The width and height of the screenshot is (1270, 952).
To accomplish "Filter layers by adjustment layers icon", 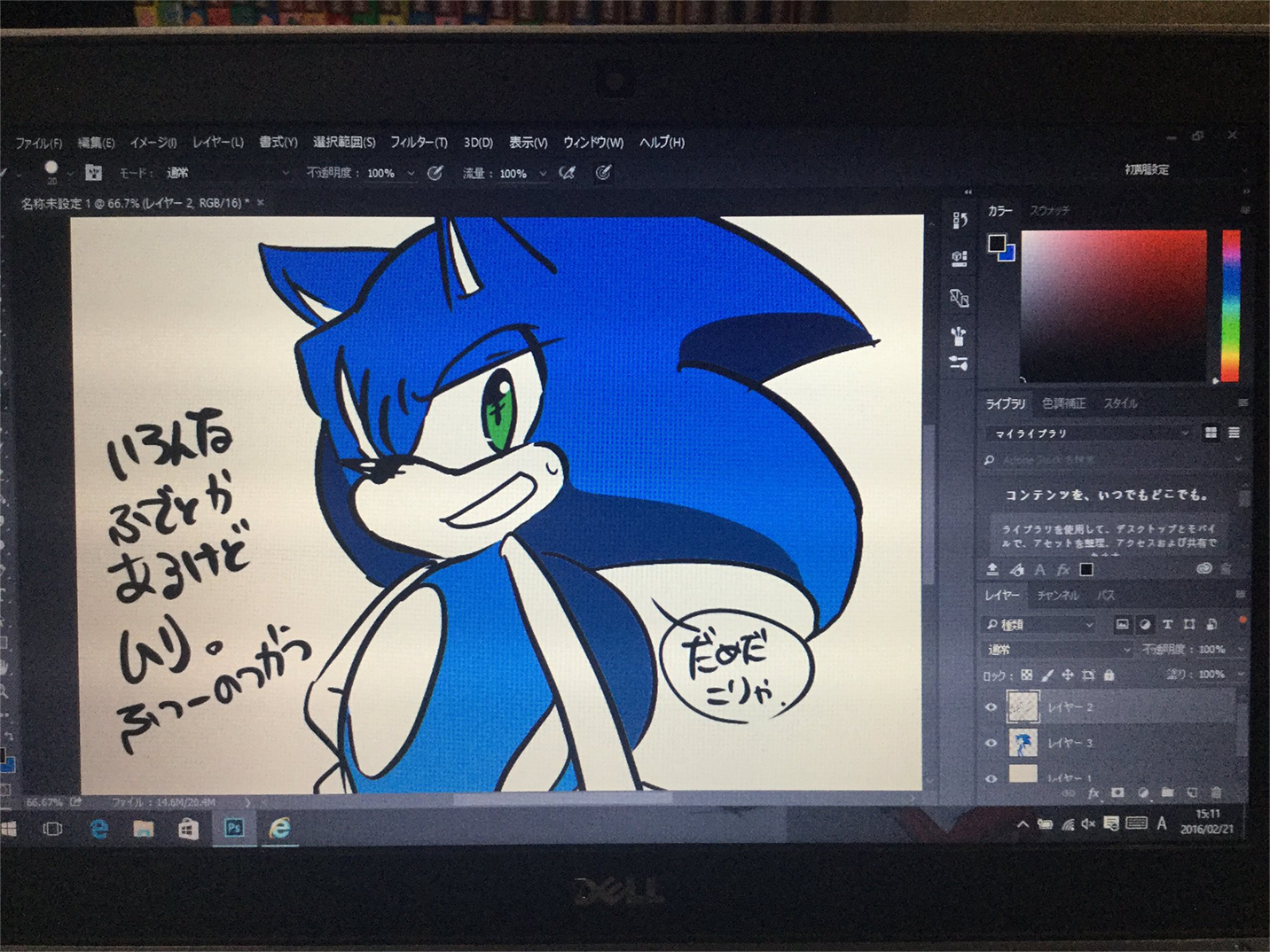I will point(1145,624).
